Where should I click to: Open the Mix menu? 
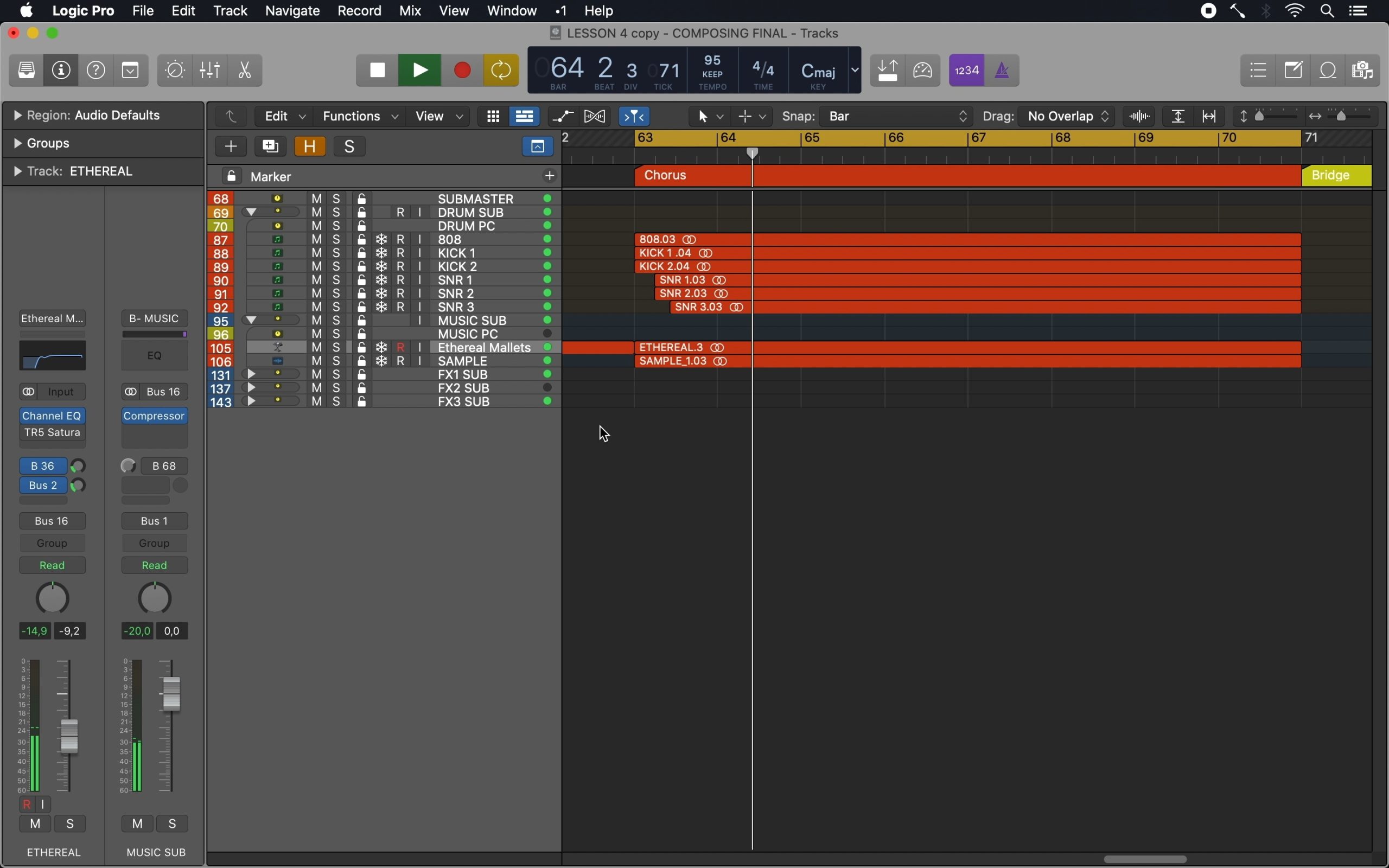(410, 11)
